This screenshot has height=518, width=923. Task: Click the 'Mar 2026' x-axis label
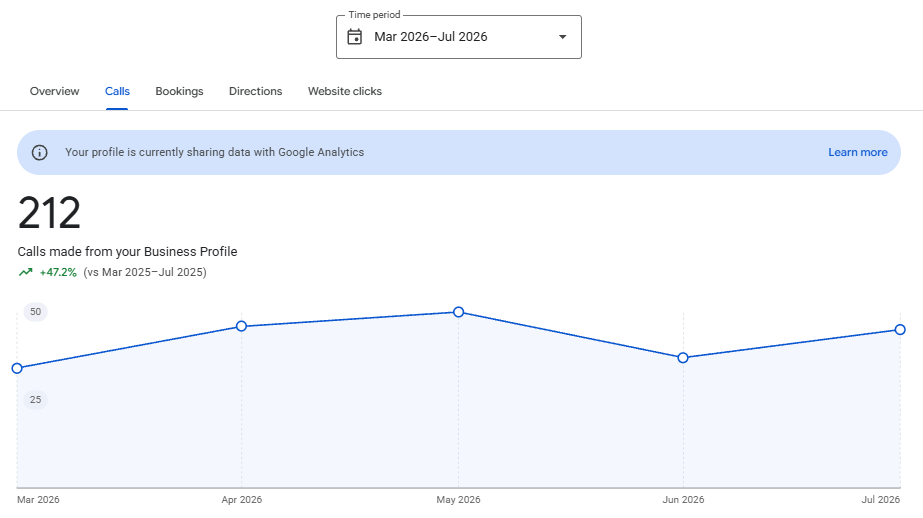coord(38,500)
